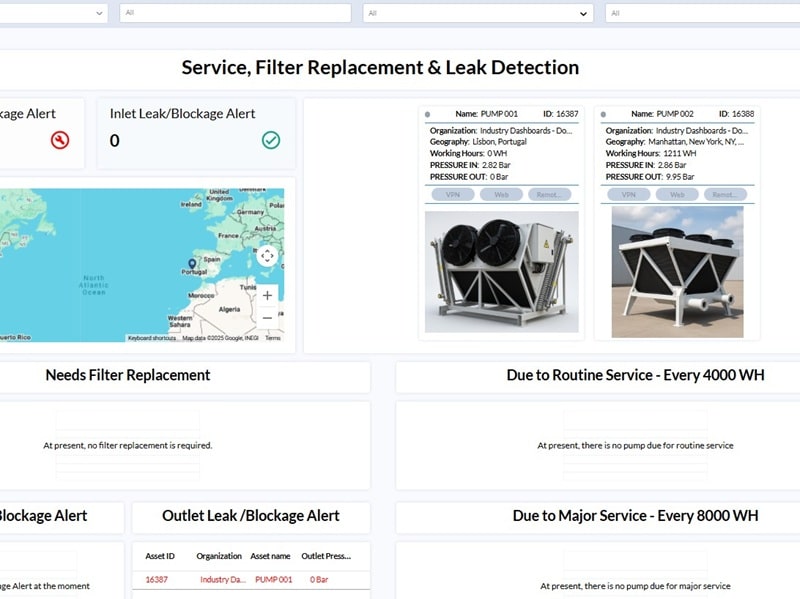Click the green checkmark on Inlet Leak alert
The width and height of the screenshot is (800, 599).
(271, 140)
